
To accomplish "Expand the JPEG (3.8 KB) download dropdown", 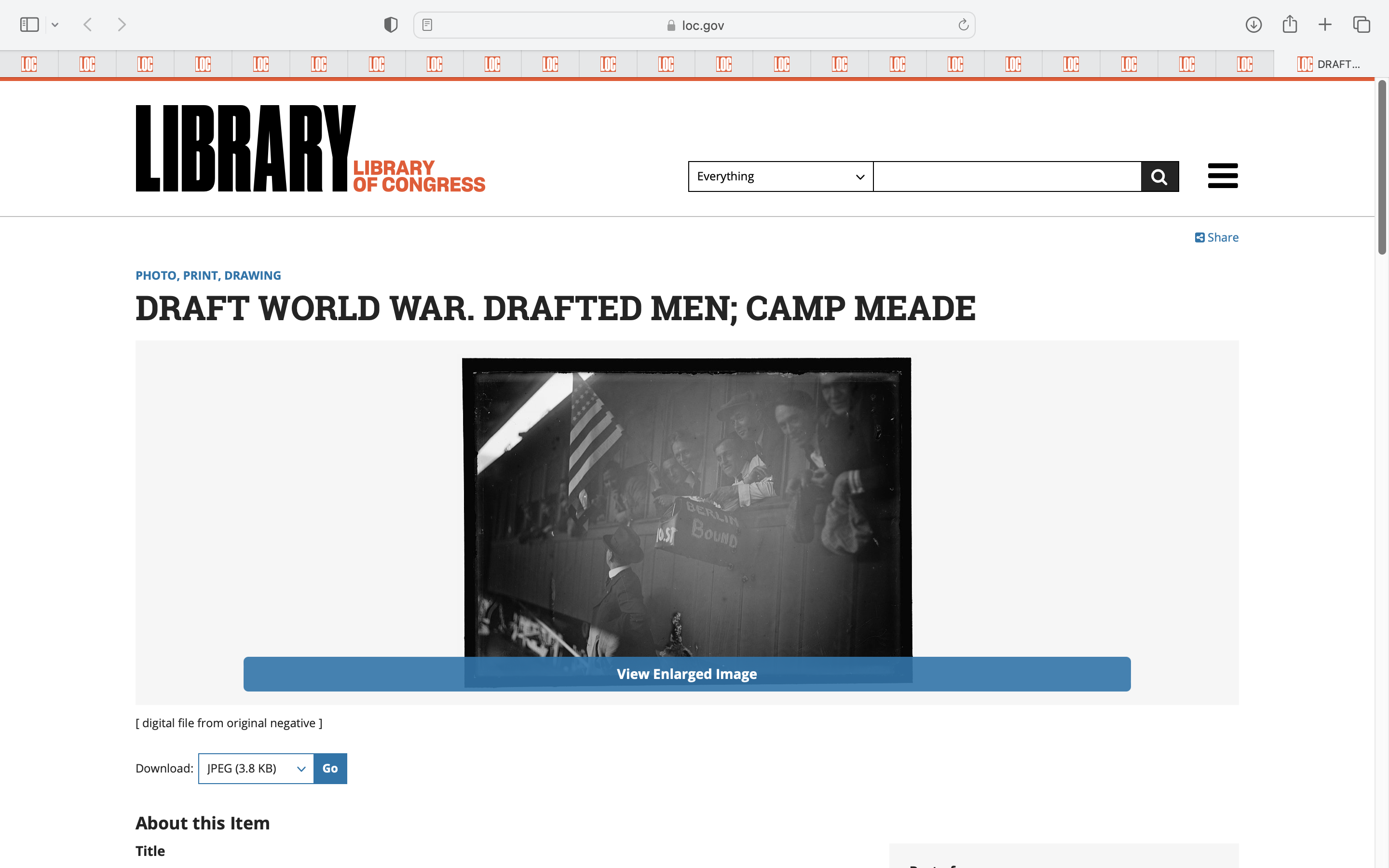I will 256,768.
